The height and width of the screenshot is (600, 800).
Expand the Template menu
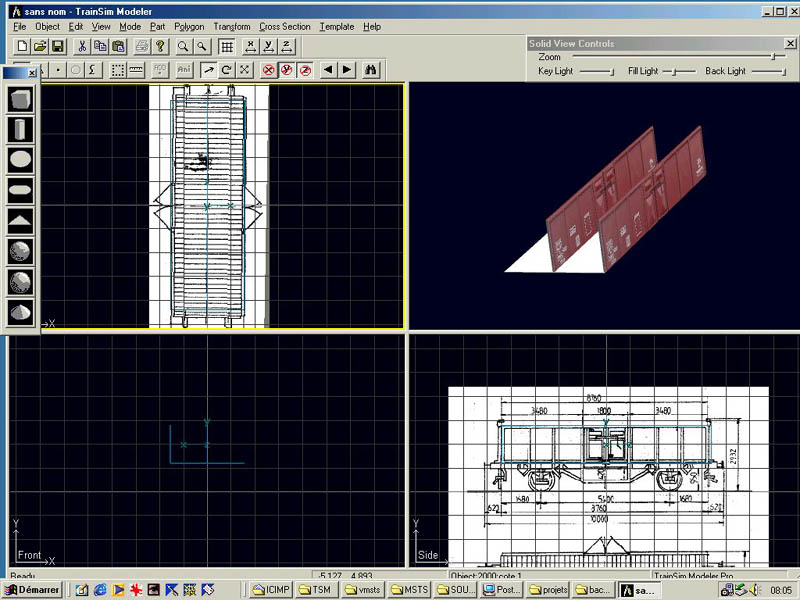point(336,27)
